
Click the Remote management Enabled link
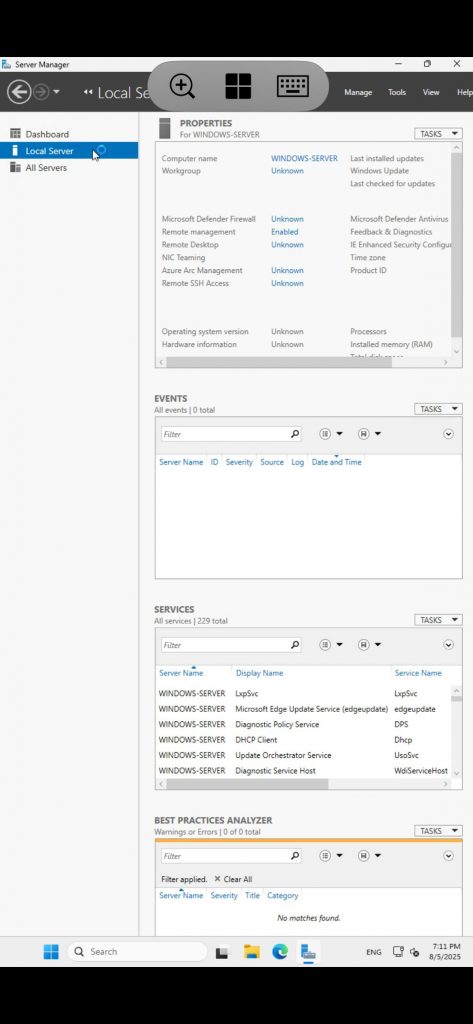(x=284, y=232)
